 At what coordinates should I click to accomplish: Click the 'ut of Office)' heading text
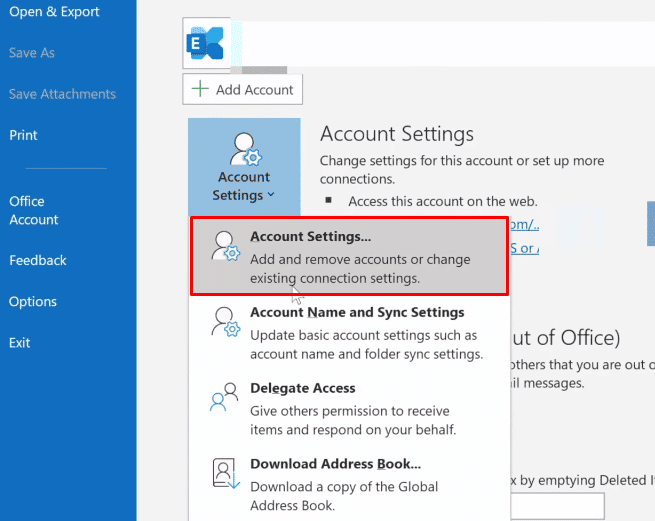[566, 338]
